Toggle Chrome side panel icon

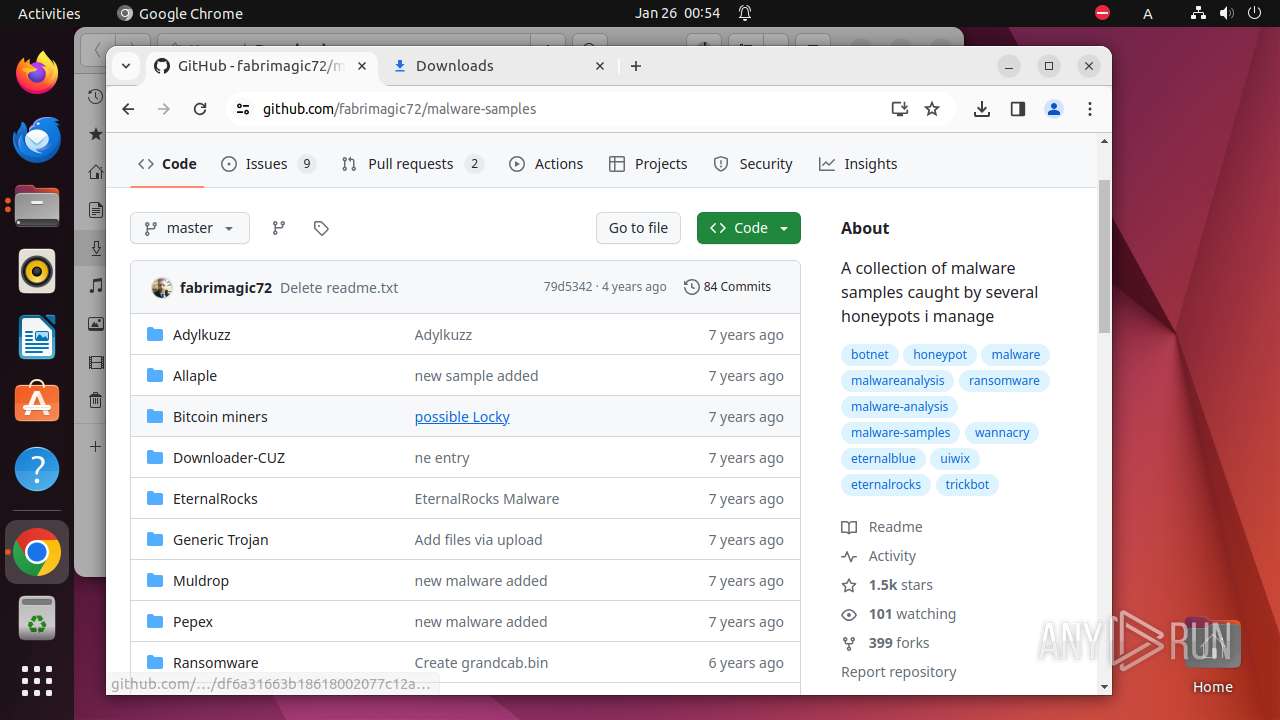coord(1018,109)
